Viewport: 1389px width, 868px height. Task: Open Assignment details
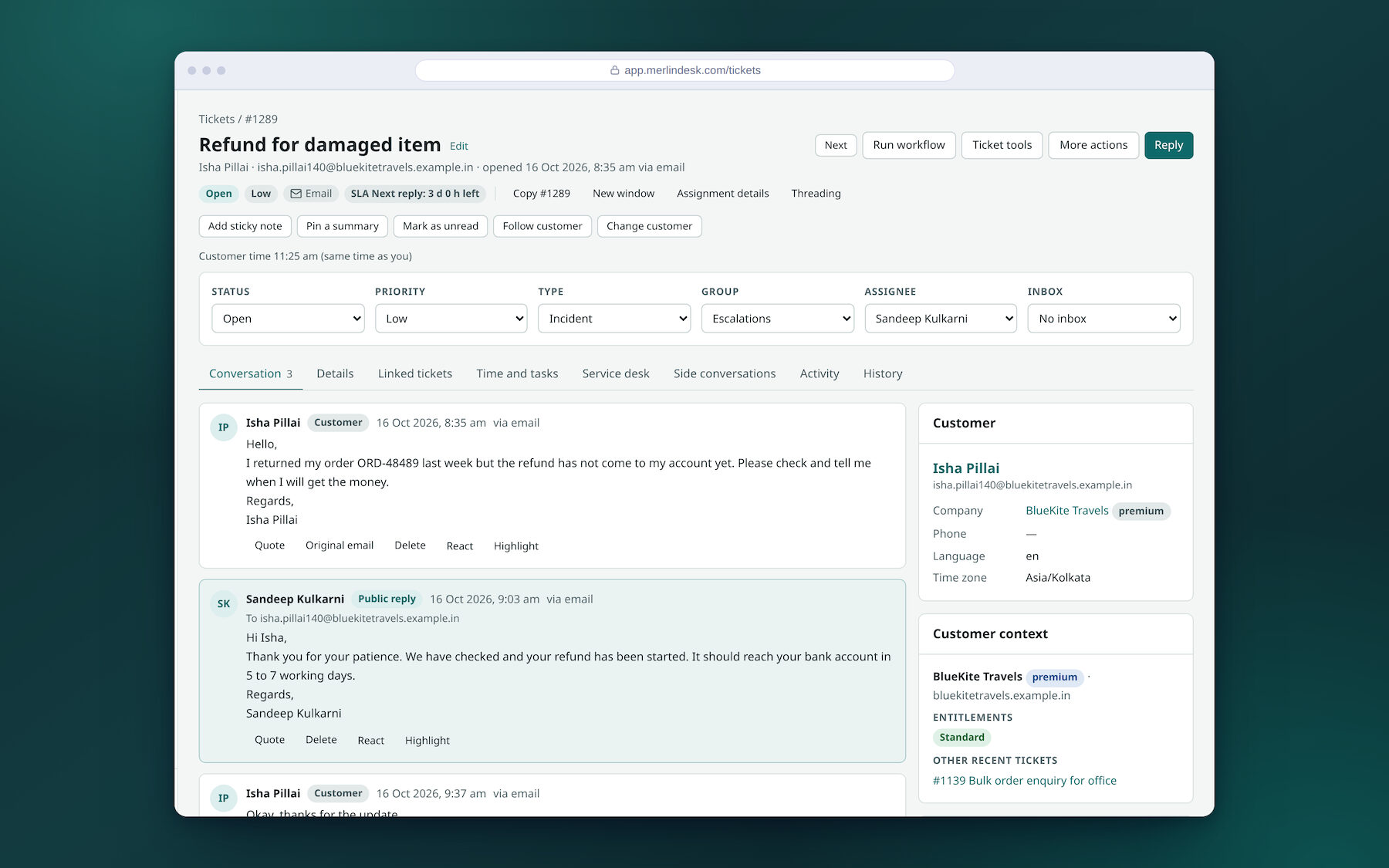(x=723, y=194)
